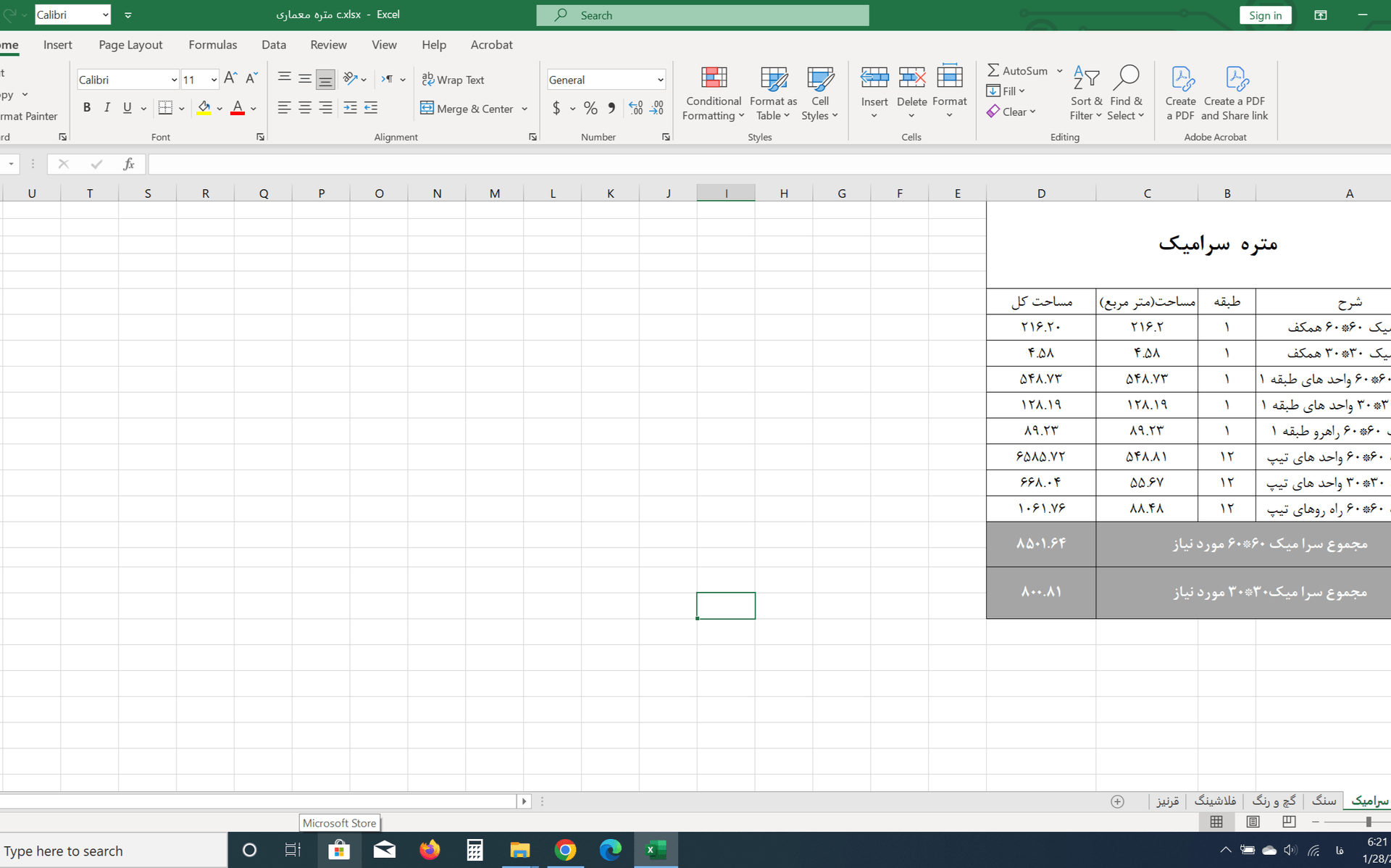This screenshot has width=1391, height=868.
Task: Open Sort & Filter menu
Action: coord(1085,94)
